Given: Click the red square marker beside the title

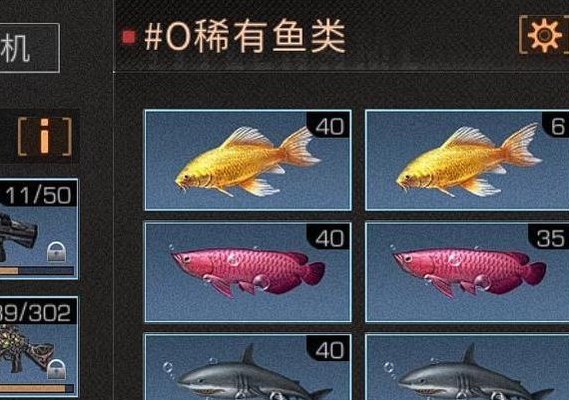Looking at the screenshot, I should click(x=128, y=37).
